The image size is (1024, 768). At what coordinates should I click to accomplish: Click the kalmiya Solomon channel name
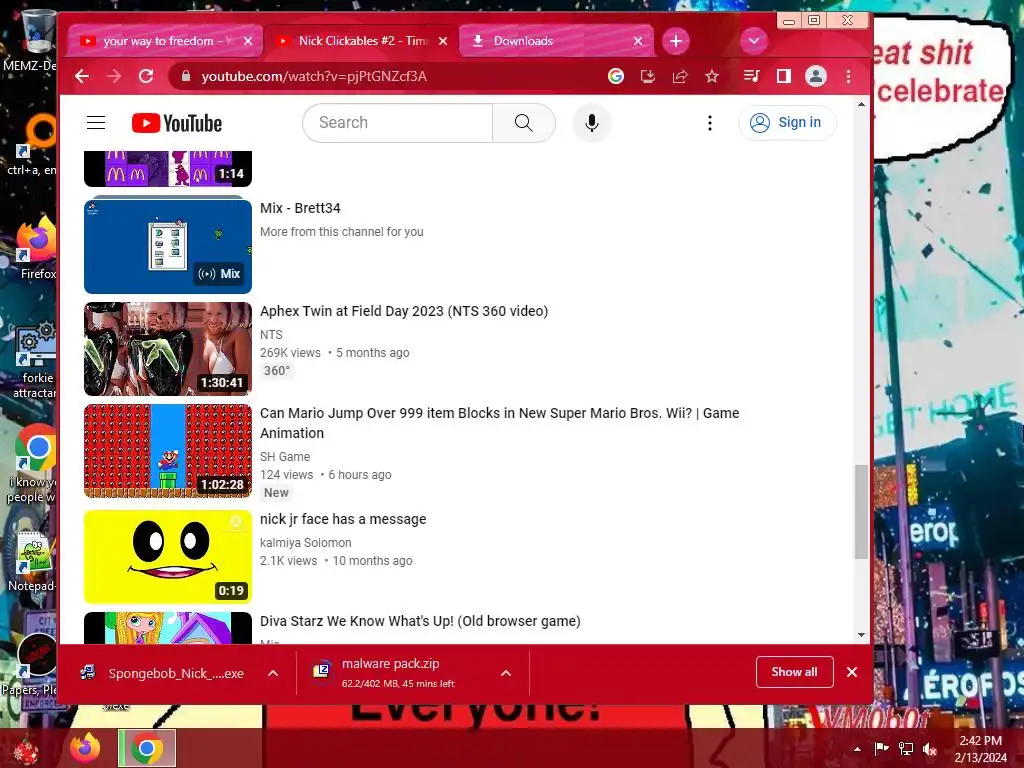306,543
